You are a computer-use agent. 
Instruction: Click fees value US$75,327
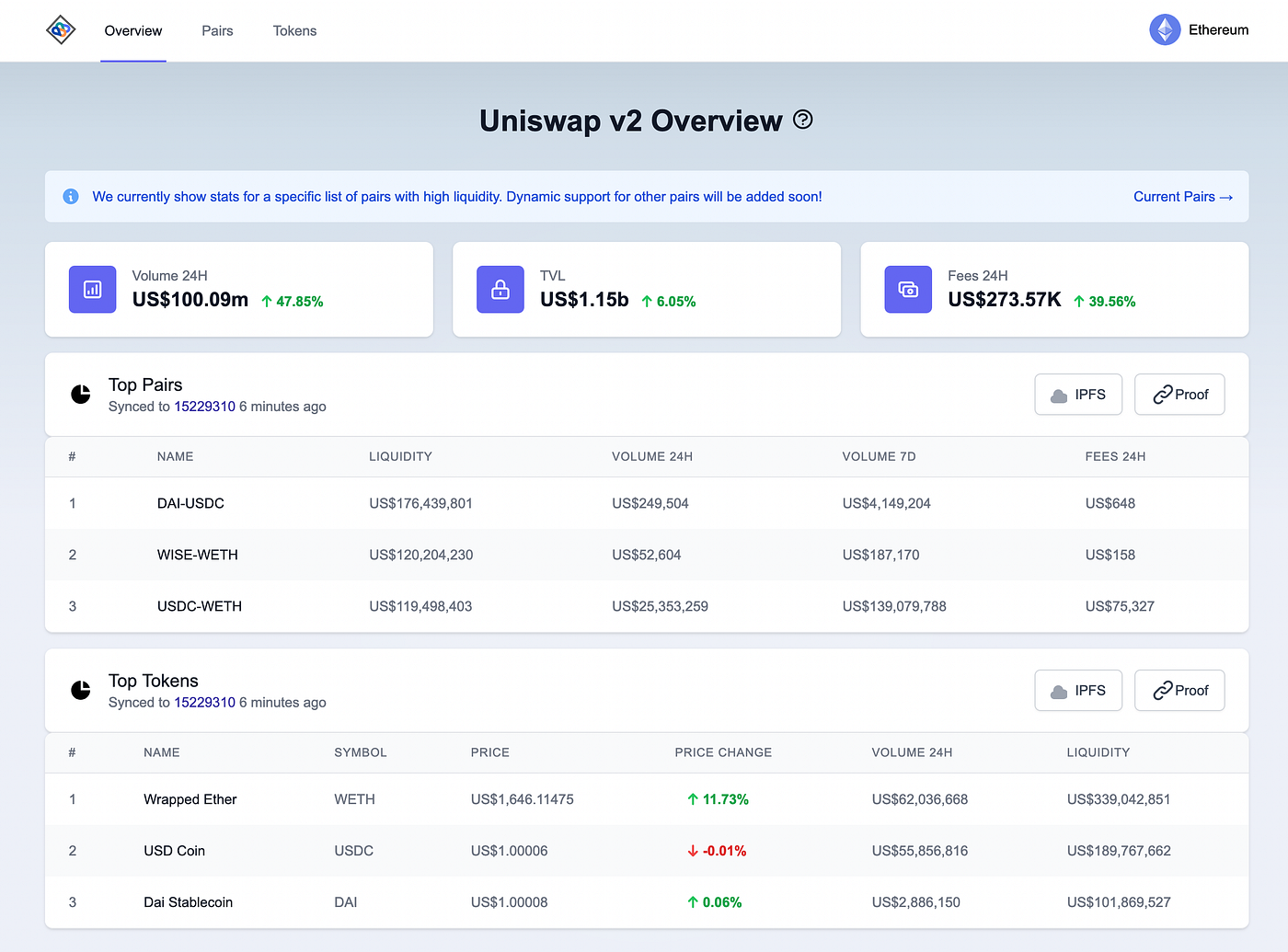1120,606
